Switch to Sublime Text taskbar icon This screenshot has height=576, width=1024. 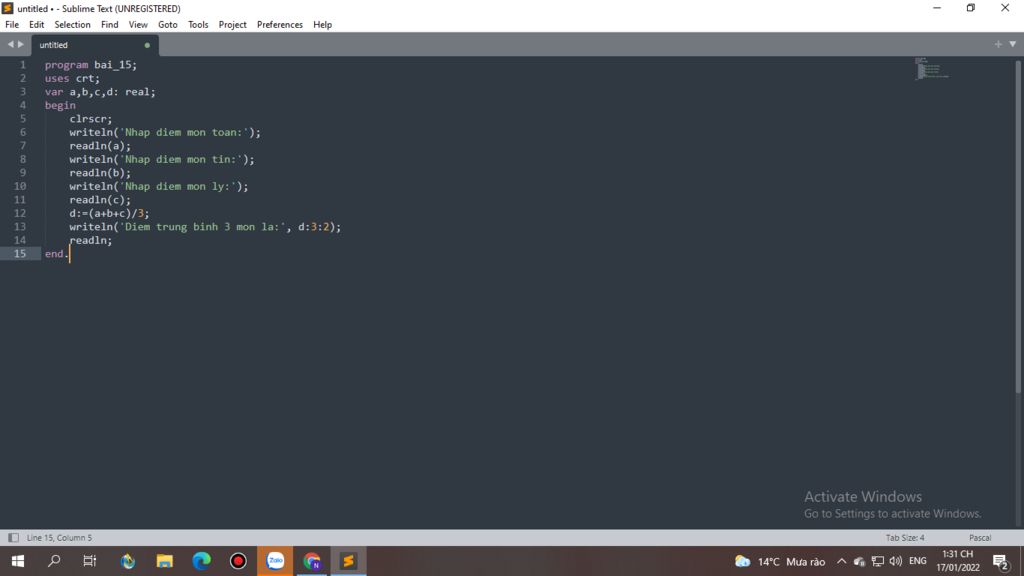348,561
